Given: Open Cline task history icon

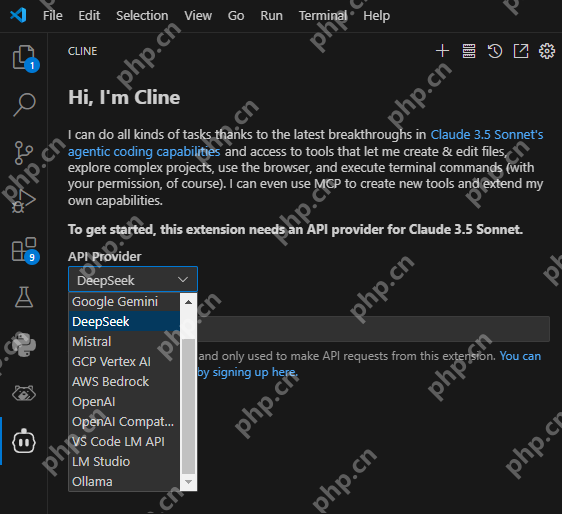Looking at the screenshot, I should pyautogui.click(x=495, y=51).
